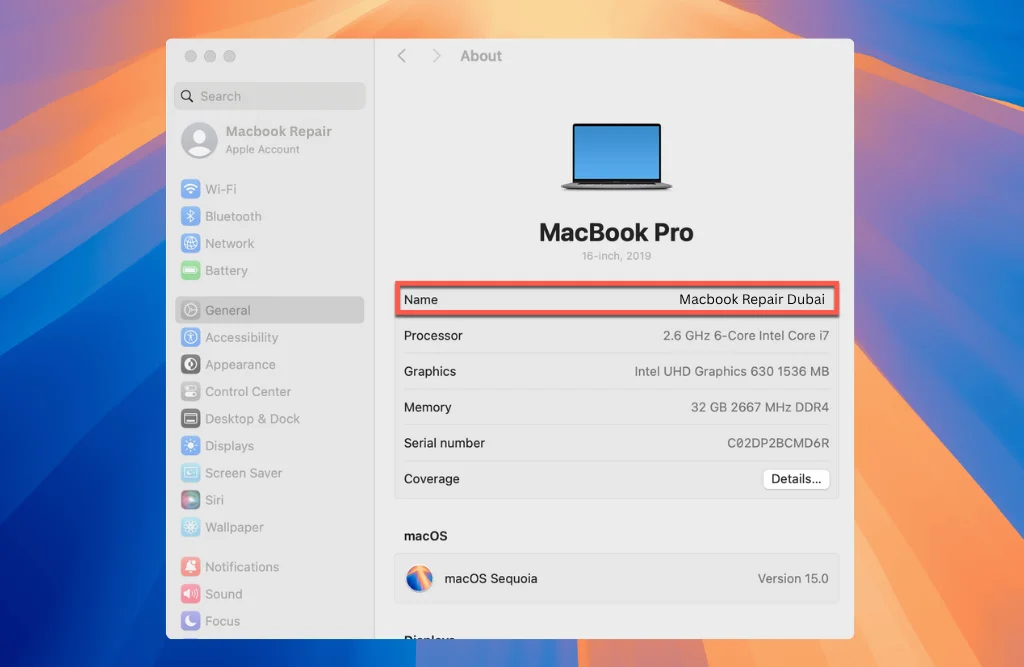Viewport: 1024px width, 667px height.
Task: Click the About title text
Action: [x=481, y=56]
